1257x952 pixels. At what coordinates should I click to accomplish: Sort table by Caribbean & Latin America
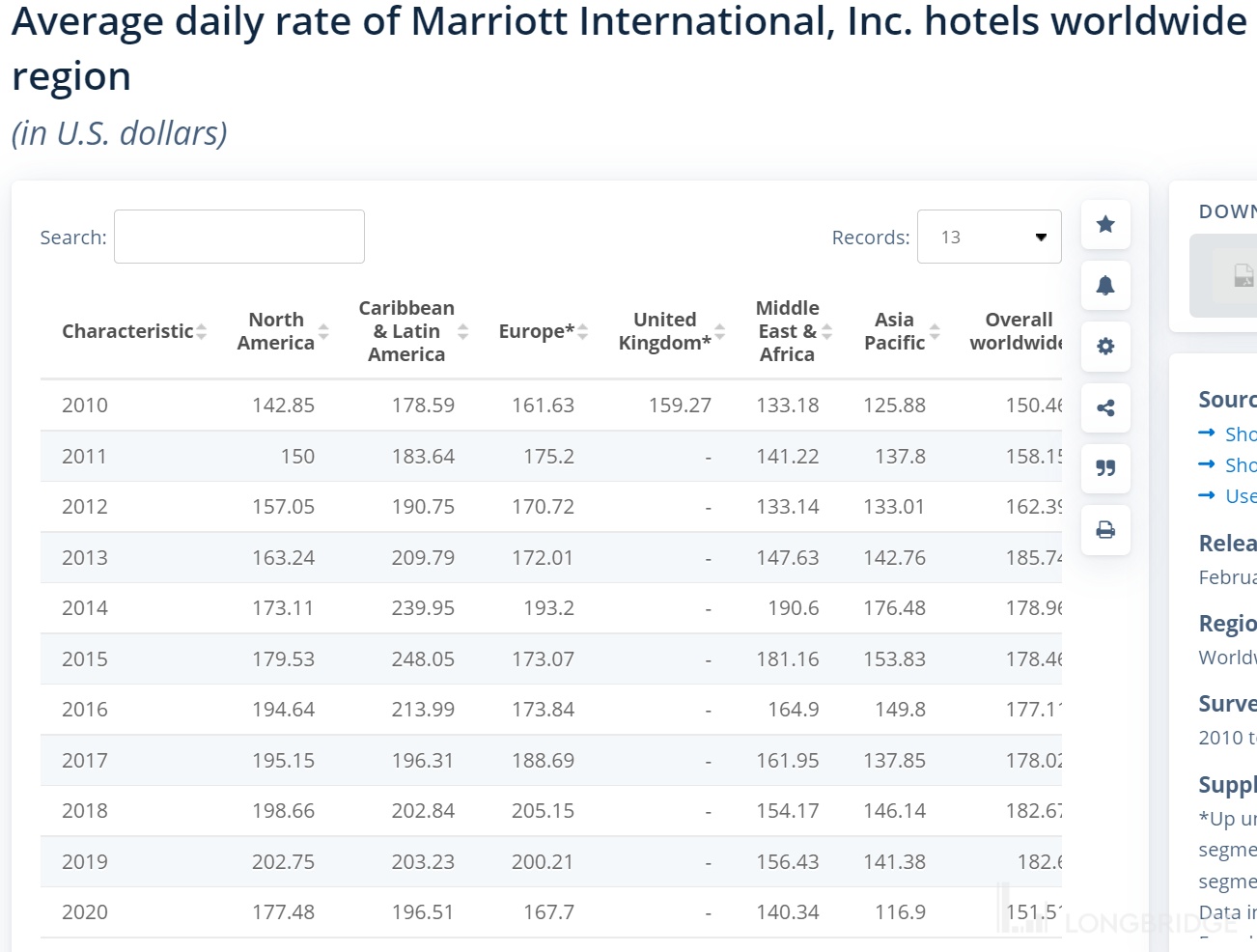pyautogui.click(x=462, y=331)
